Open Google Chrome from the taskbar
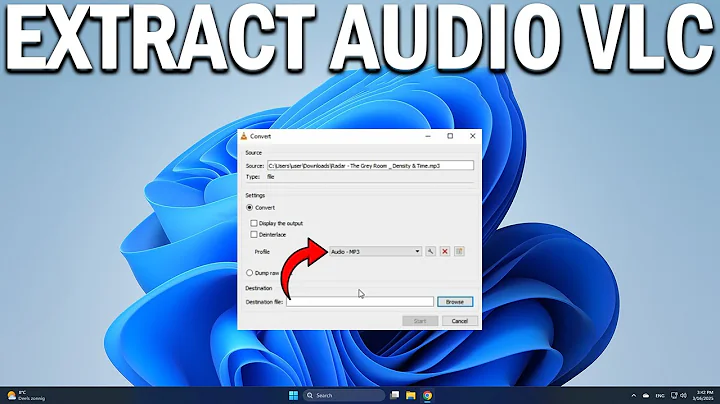 click(427, 395)
